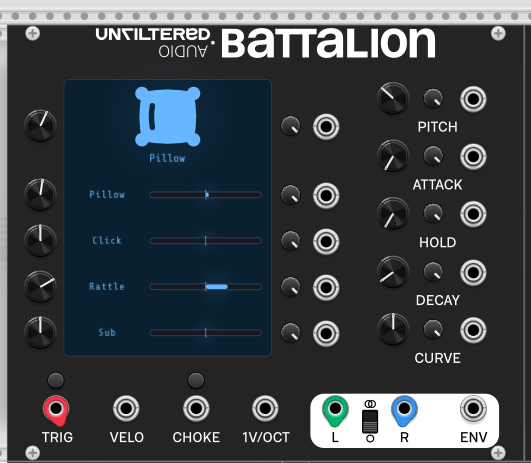531x463 pixels.
Task: Click the red TRIG input jack
Action: (56, 409)
